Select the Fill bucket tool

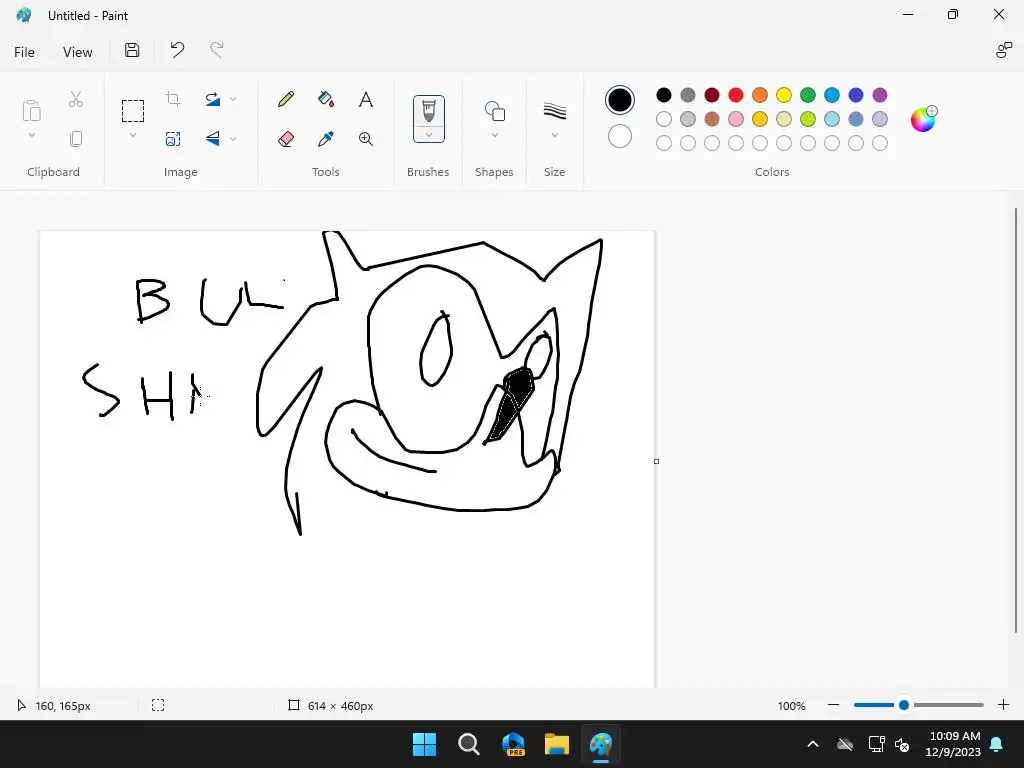pos(326,99)
